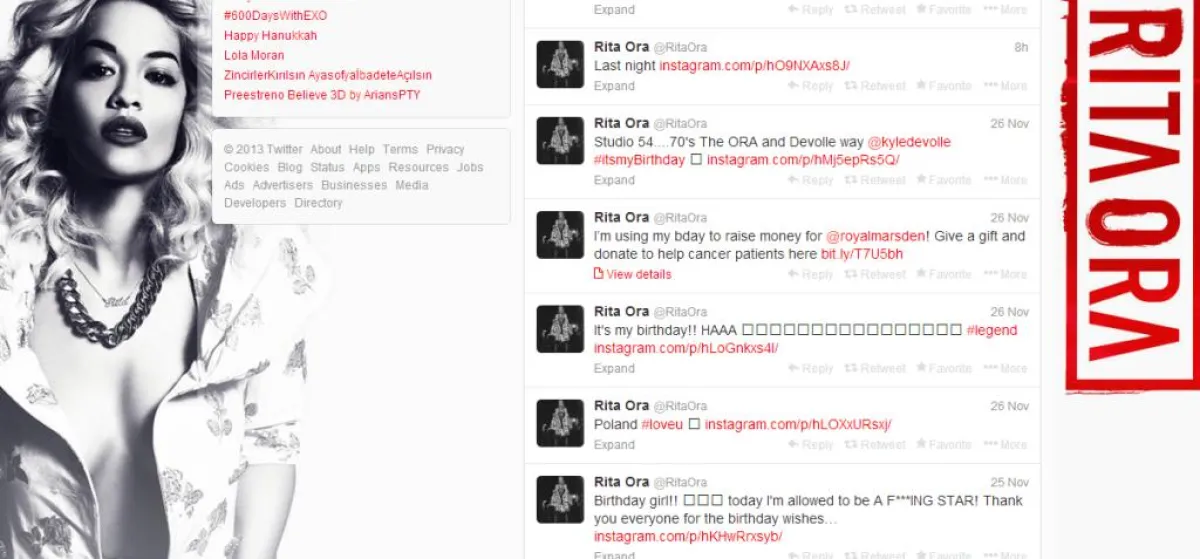This screenshot has height=559, width=1200.
Task: Expand the Studio 54 tweet
Action: click(x=614, y=180)
